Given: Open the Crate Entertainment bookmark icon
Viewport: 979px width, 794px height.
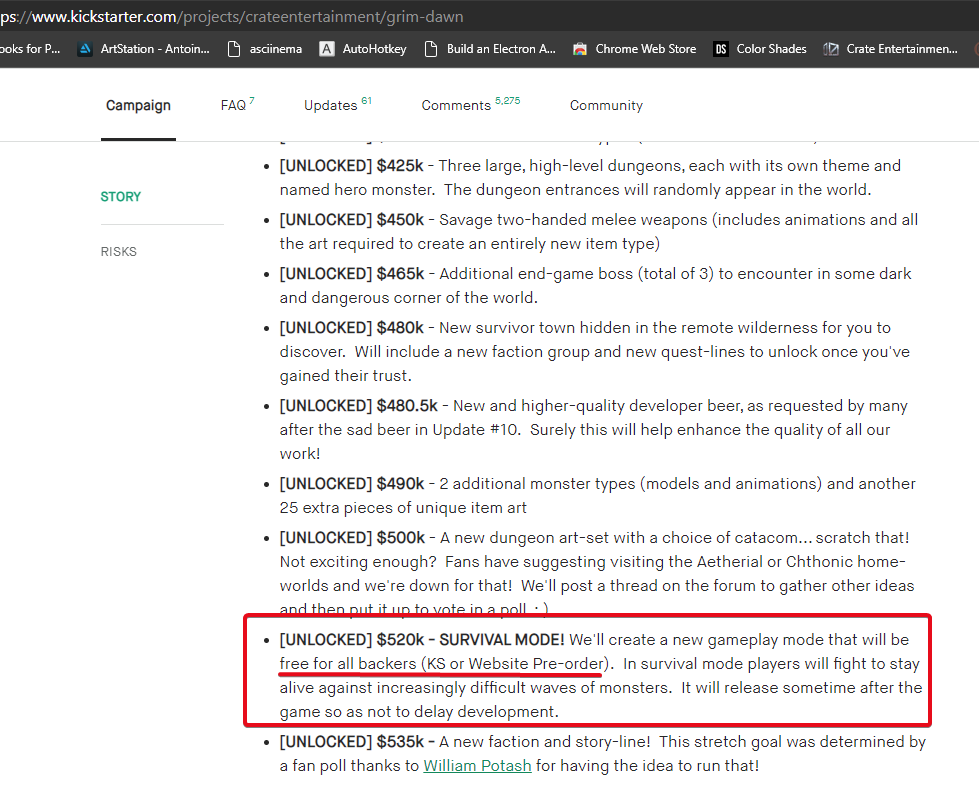Looking at the screenshot, I should 831,48.
